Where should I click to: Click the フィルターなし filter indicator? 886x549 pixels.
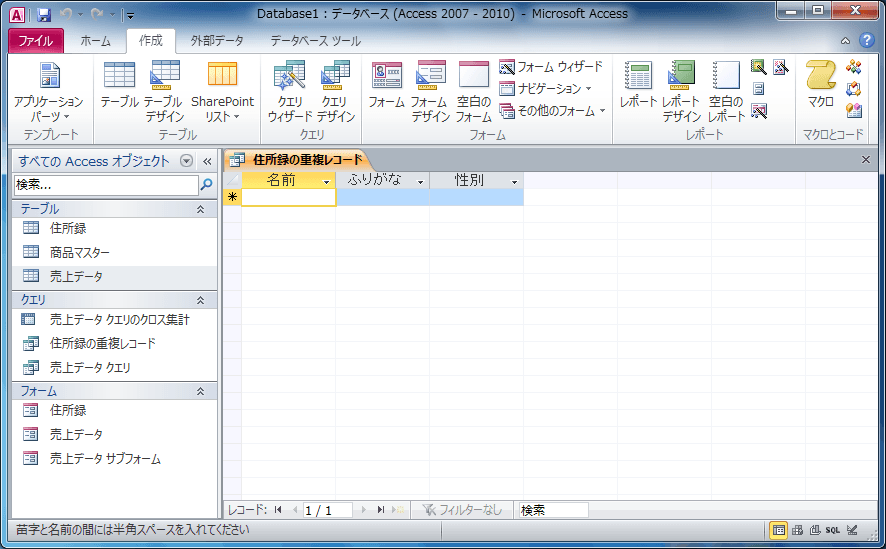pos(462,510)
